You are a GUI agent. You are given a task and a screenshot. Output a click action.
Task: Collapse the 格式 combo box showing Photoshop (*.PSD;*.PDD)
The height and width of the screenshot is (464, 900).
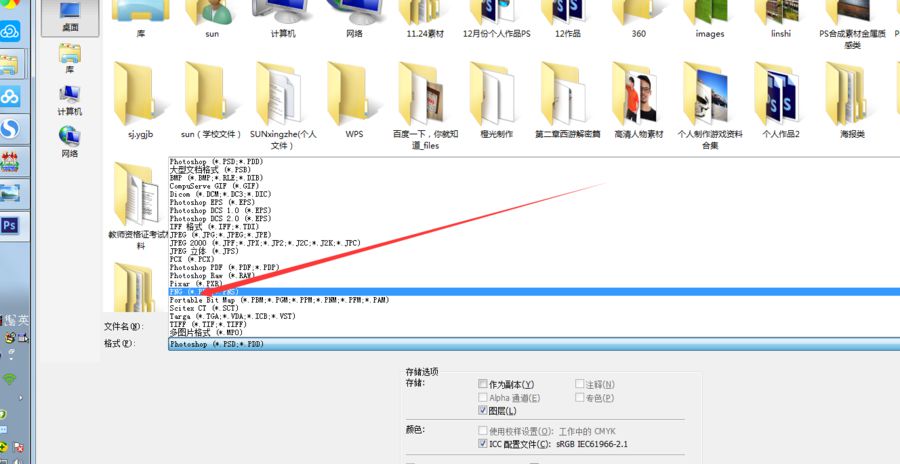[534, 344]
